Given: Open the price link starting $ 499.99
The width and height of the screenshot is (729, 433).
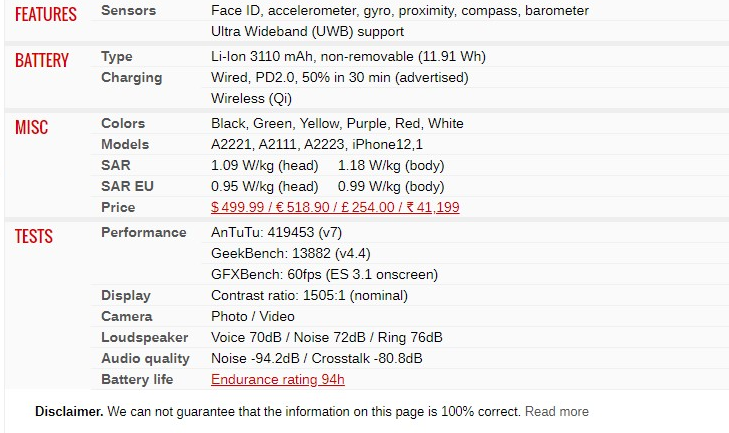Looking at the screenshot, I should 335,207.
